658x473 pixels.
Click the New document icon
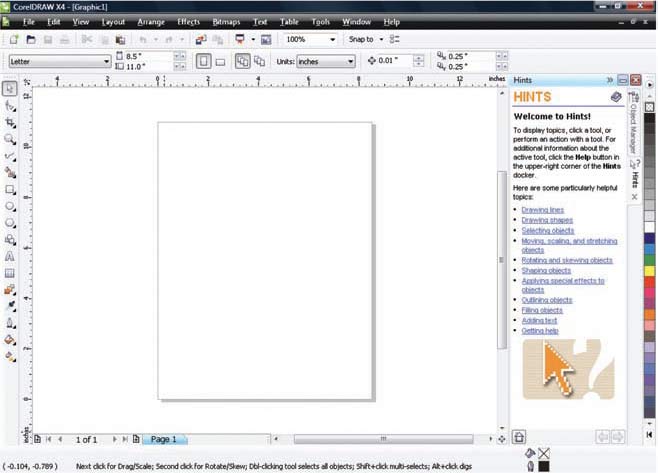click(14, 40)
